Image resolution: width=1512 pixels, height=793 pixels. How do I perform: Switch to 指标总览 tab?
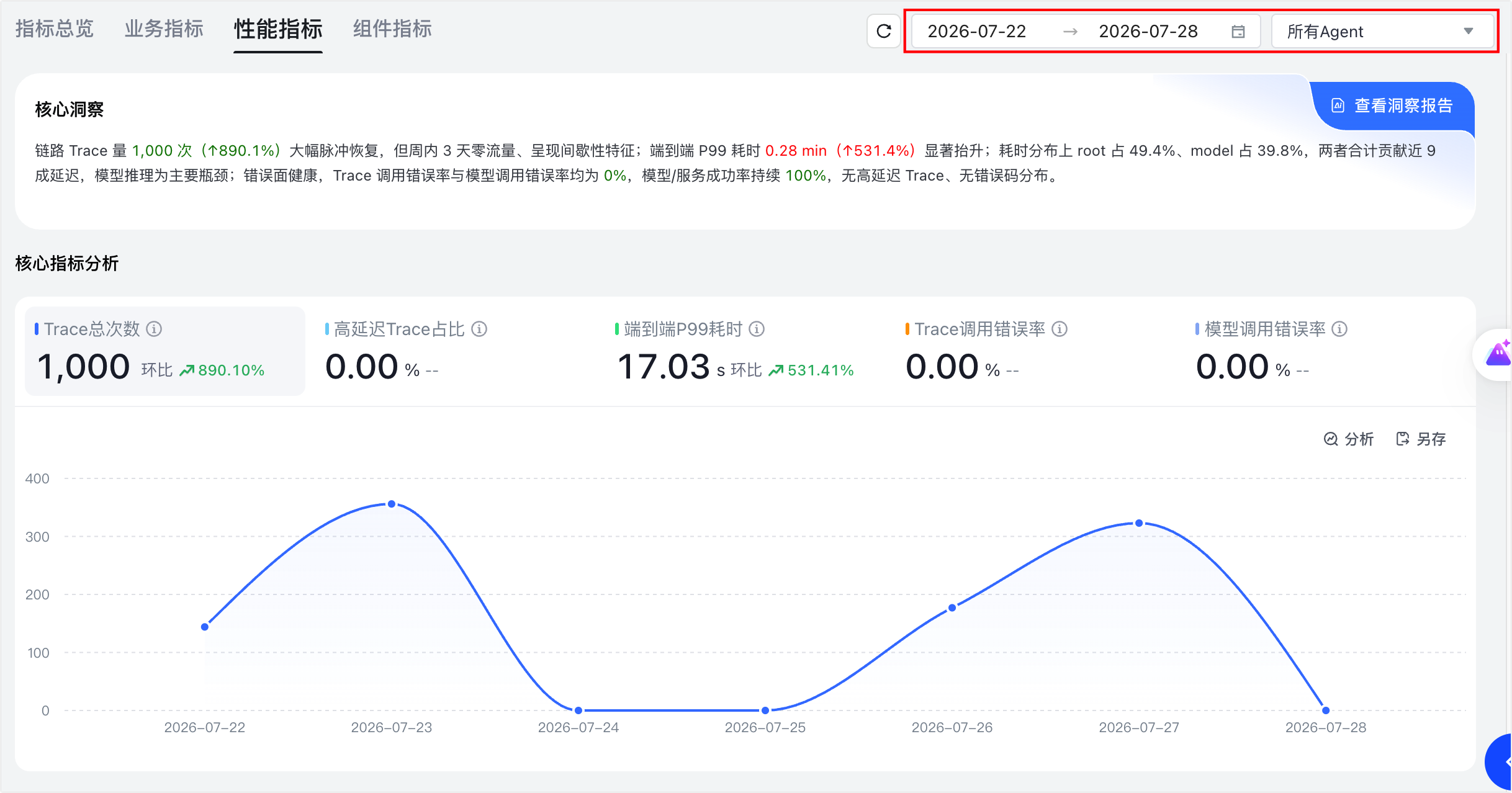tap(55, 29)
